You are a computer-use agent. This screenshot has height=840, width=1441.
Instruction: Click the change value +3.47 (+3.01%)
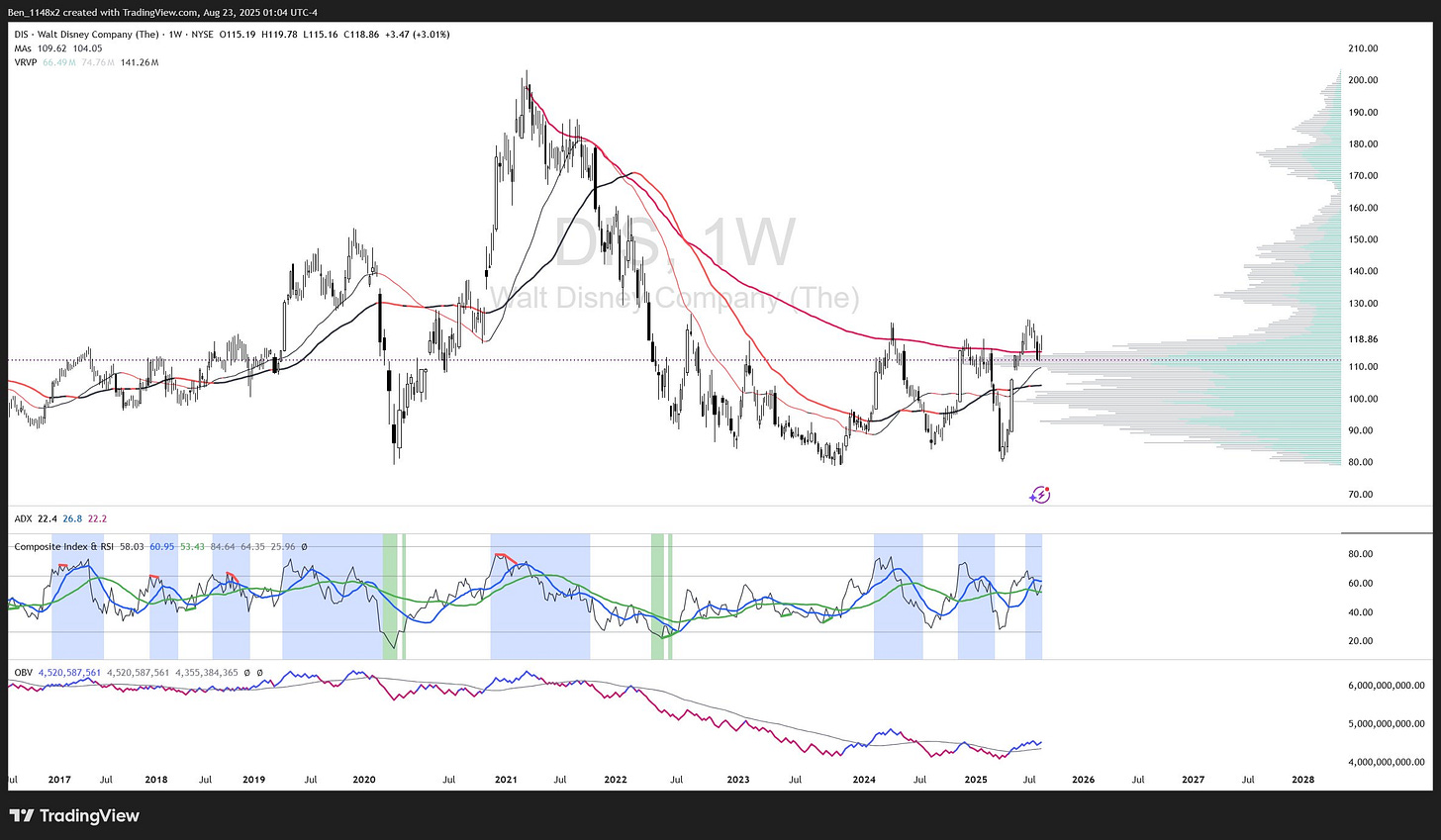pos(418,35)
